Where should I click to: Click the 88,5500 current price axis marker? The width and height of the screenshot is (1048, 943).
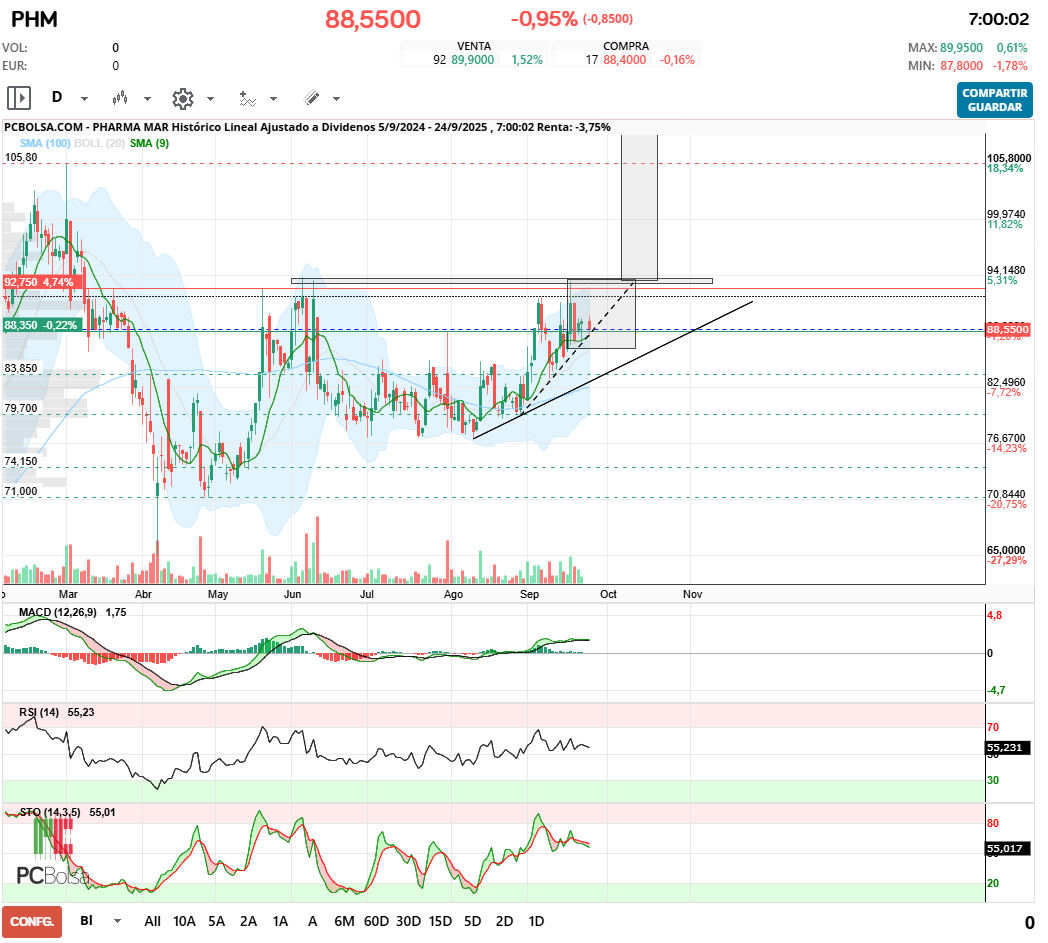coord(1008,329)
